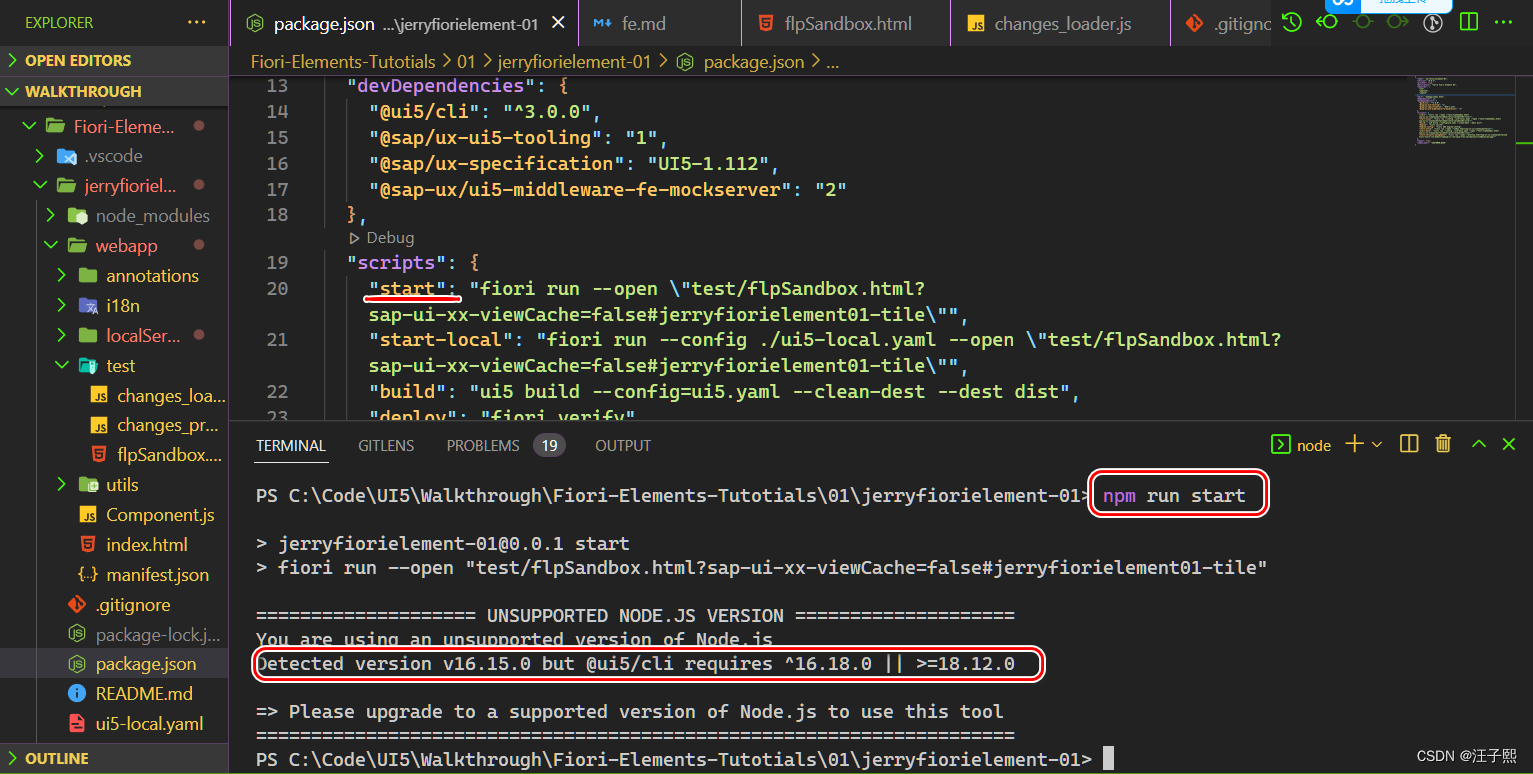Split the terminal with the split icon

coord(1408,444)
